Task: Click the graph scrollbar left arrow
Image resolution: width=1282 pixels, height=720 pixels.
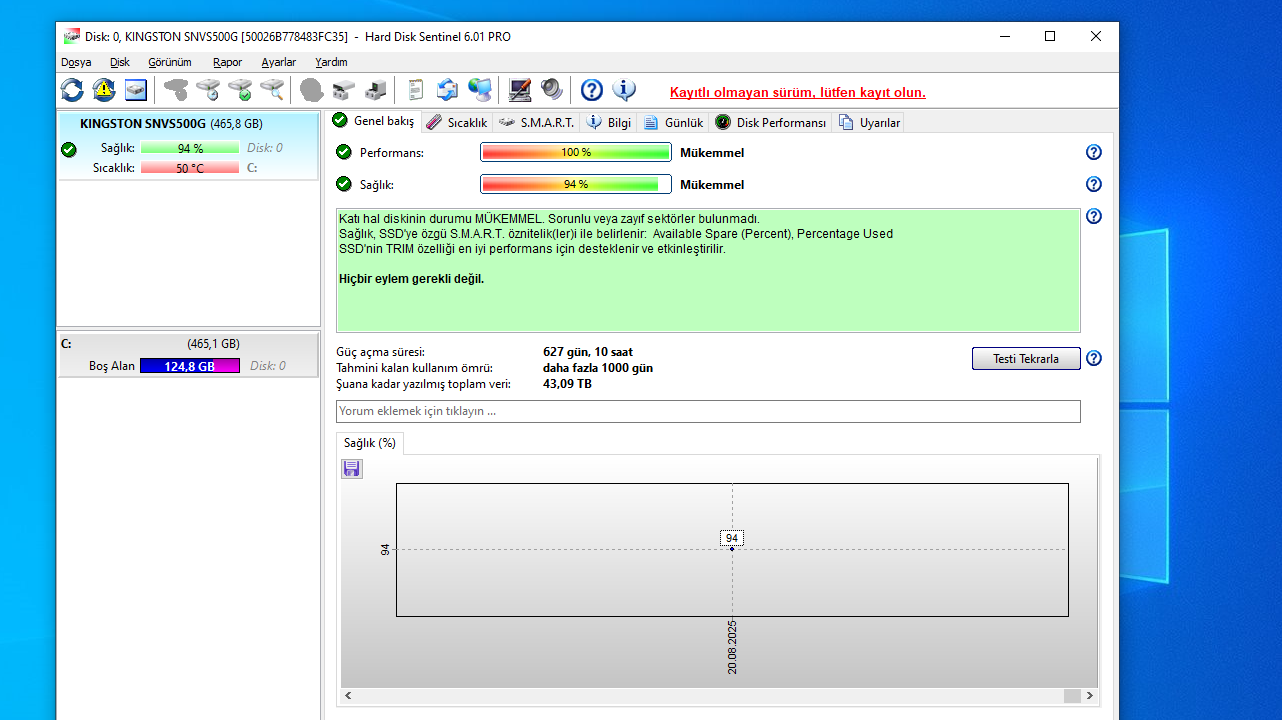Action: pos(349,696)
